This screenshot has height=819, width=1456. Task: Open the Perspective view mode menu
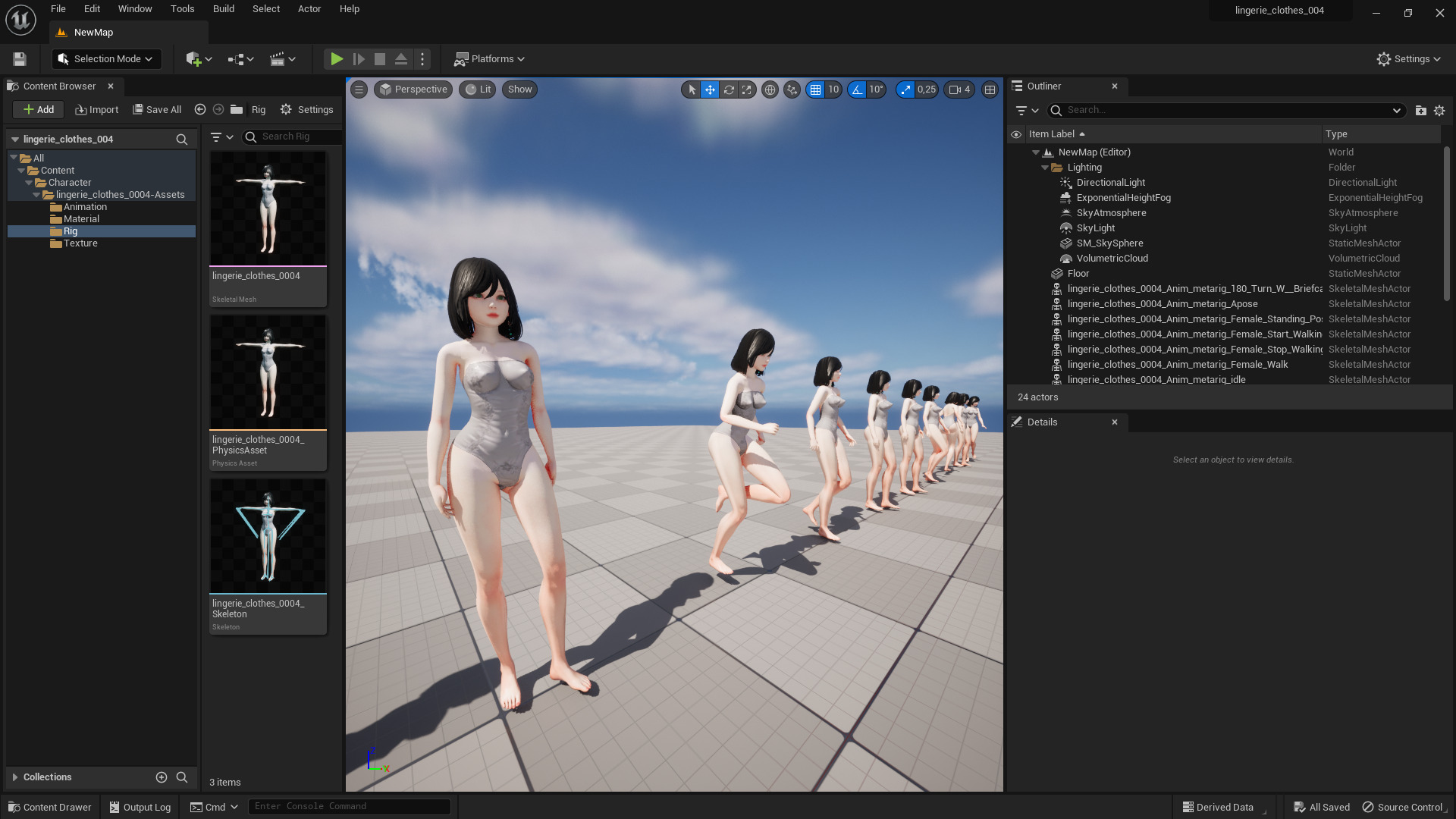coord(413,89)
